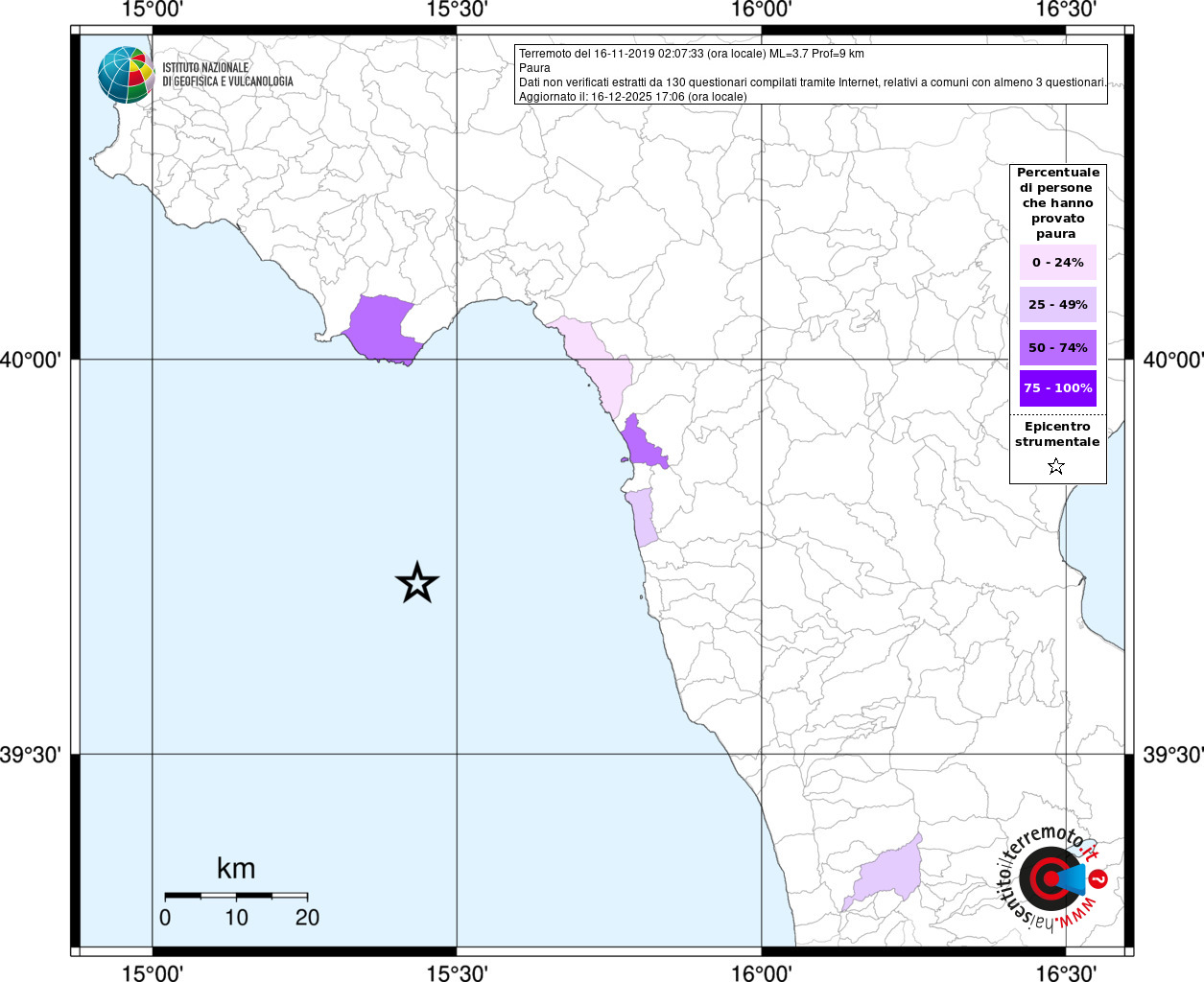Select the 25 - 49% legend swatch
The width and height of the screenshot is (1204, 982).
pos(1058,305)
